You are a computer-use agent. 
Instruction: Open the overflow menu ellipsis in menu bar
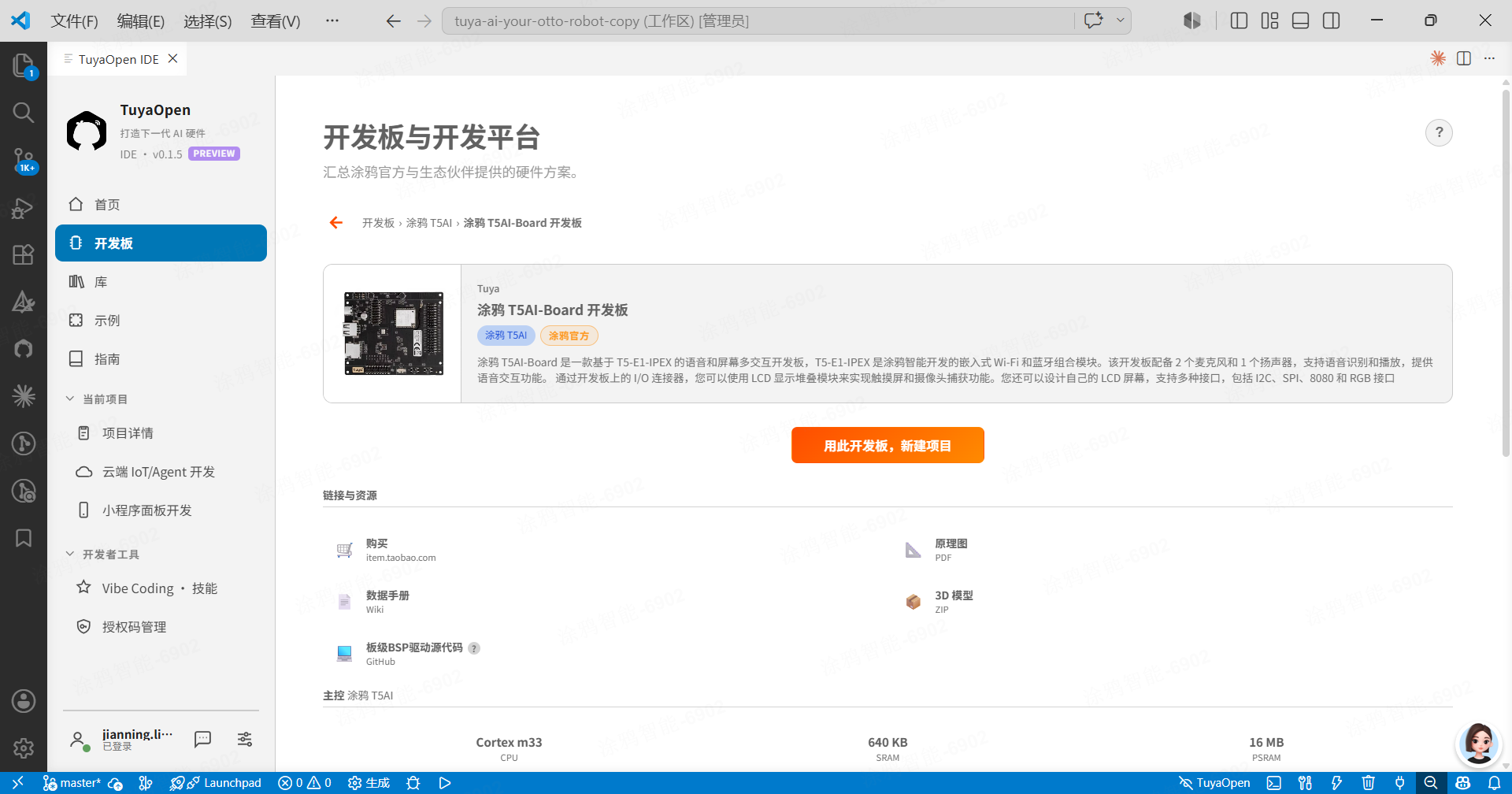[x=332, y=21]
